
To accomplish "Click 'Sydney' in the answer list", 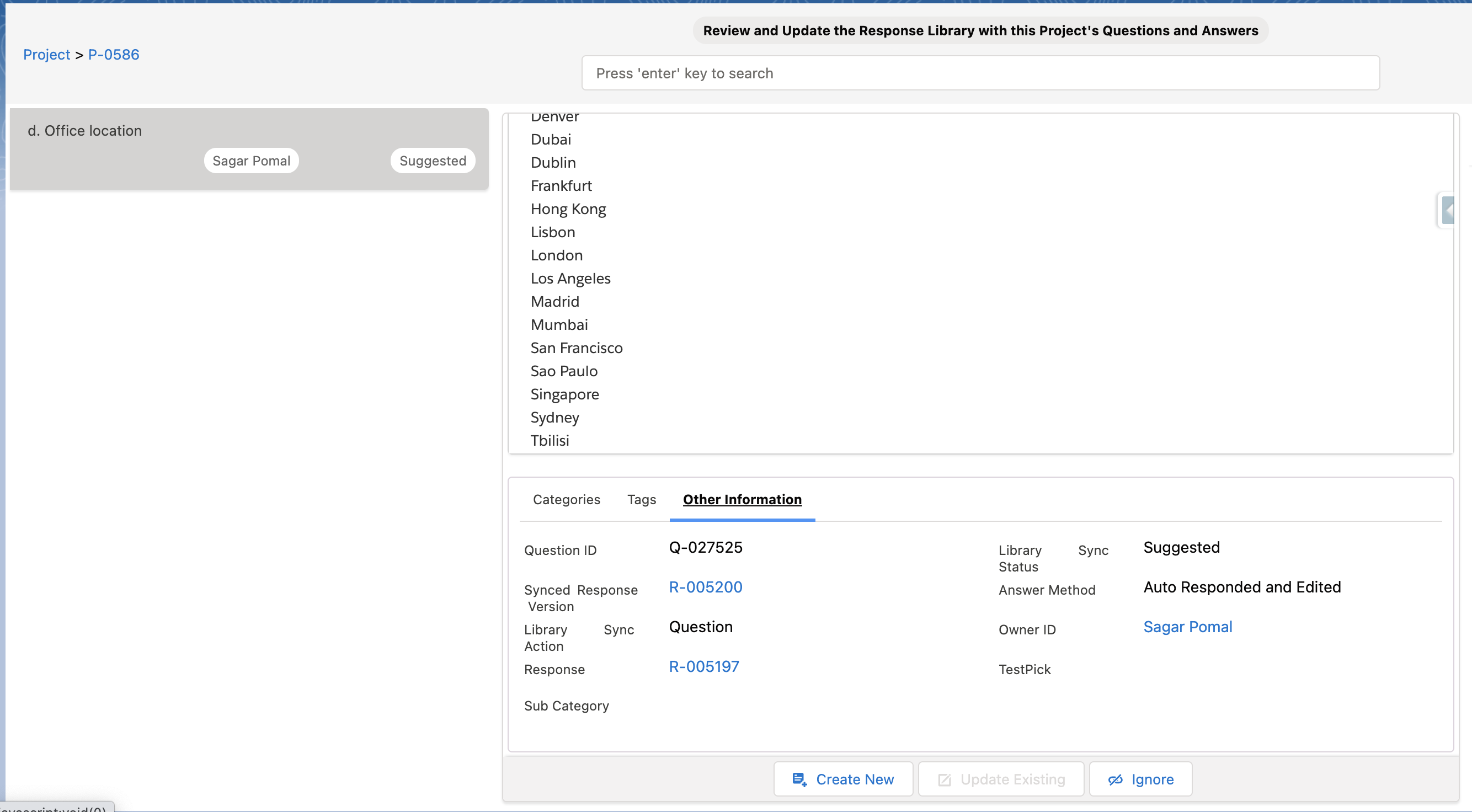I will coord(555,418).
